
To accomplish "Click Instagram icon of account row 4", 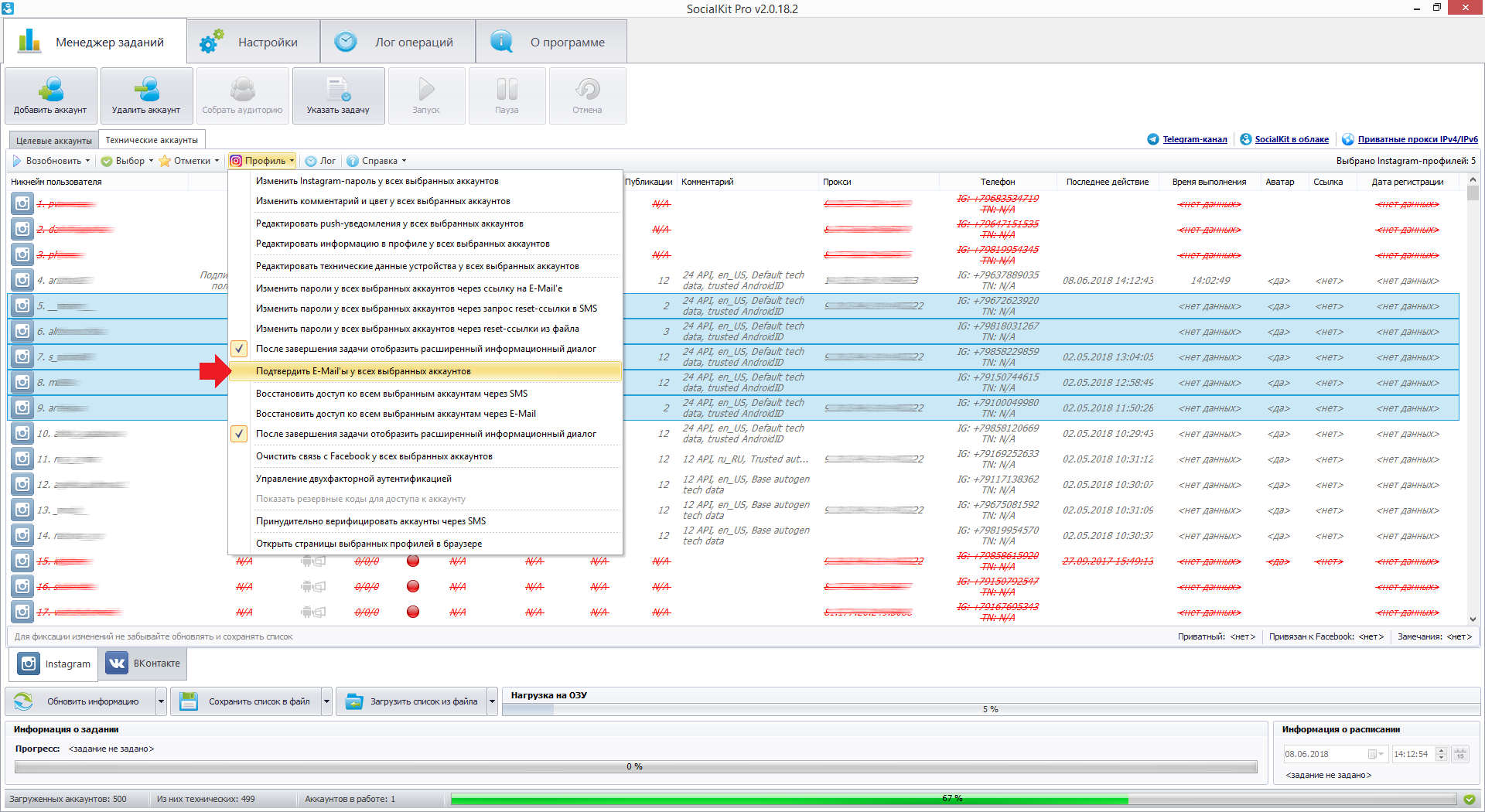I will click(22, 280).
